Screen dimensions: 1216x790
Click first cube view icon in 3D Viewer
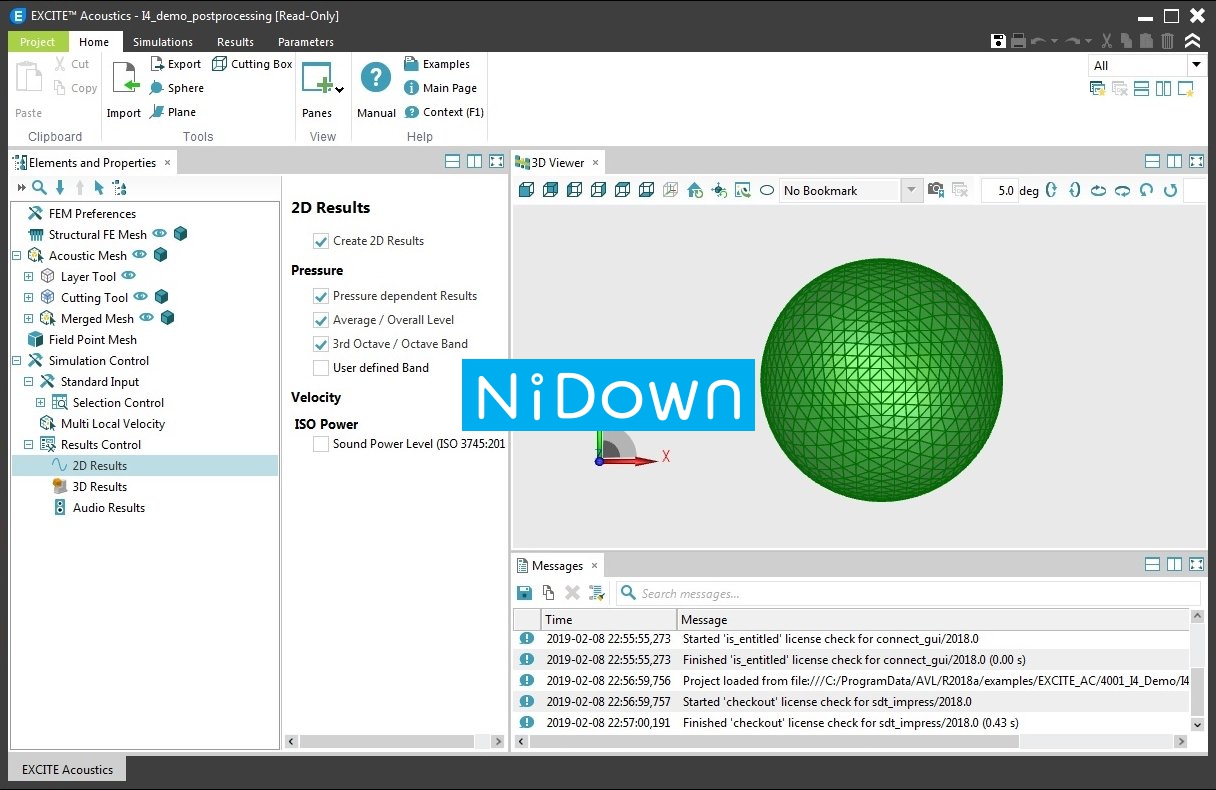(x=527, y=190)
